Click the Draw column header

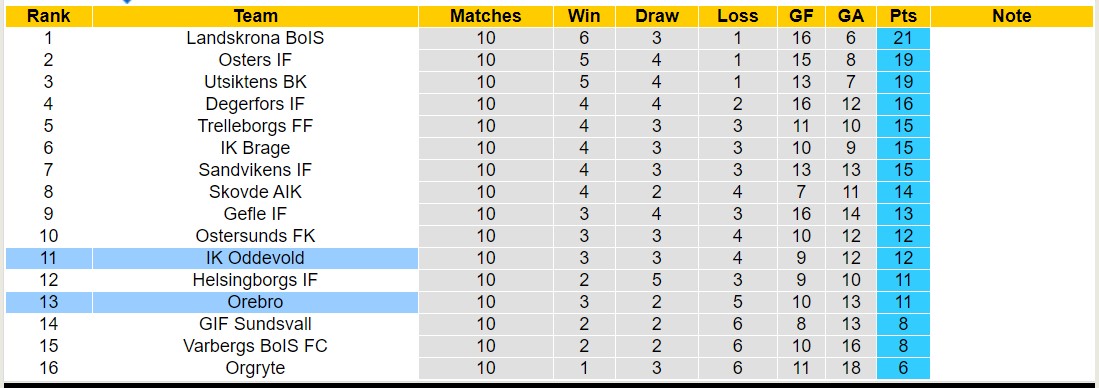click(x=657, y=16)
